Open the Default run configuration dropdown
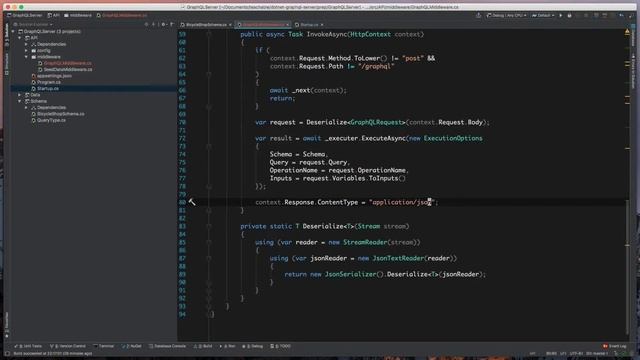 [x=542, y=16]
